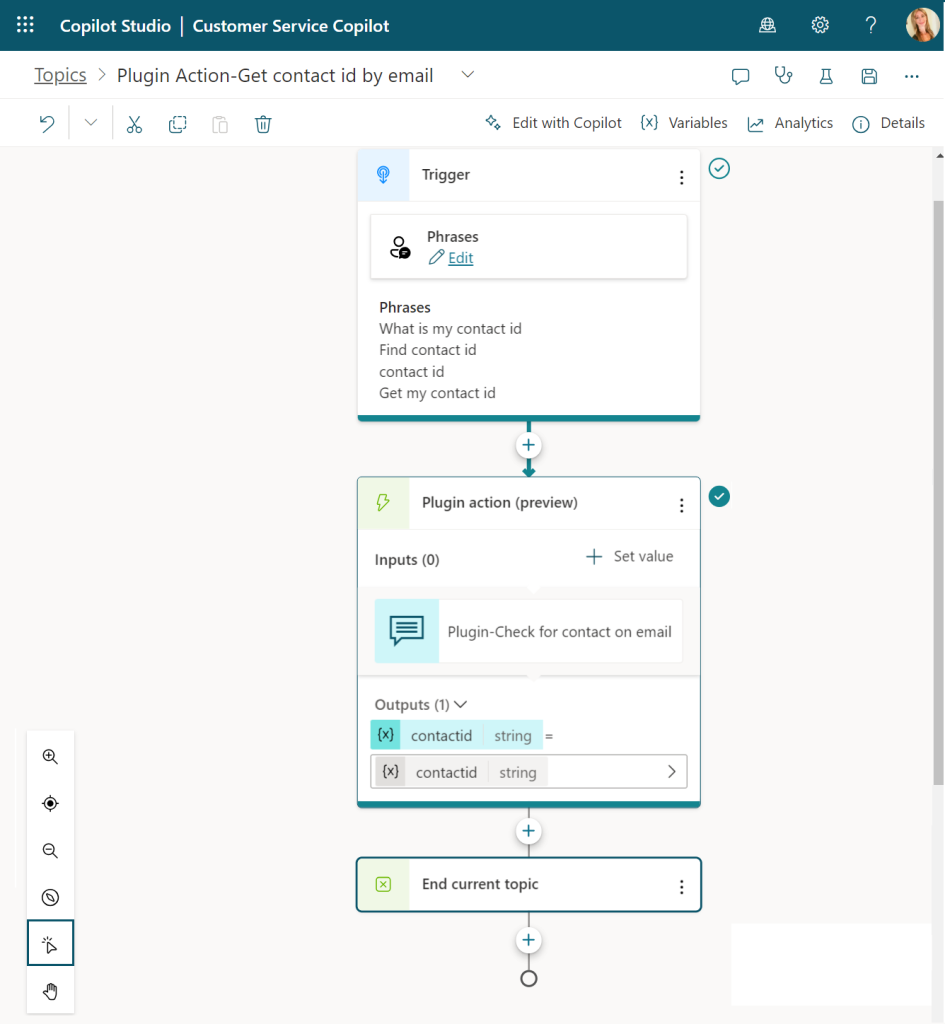Open the Trigger node three-dot menu

pyautogui.click(x=681, y=177)
